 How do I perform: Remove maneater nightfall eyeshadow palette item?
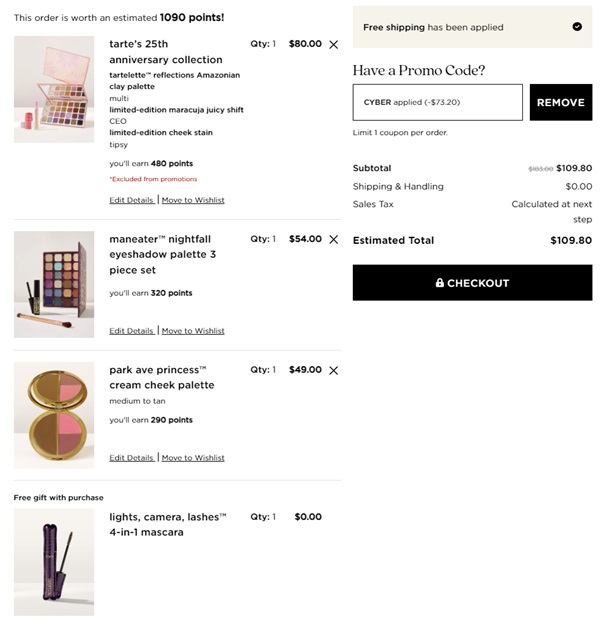(x=333, y=240)
